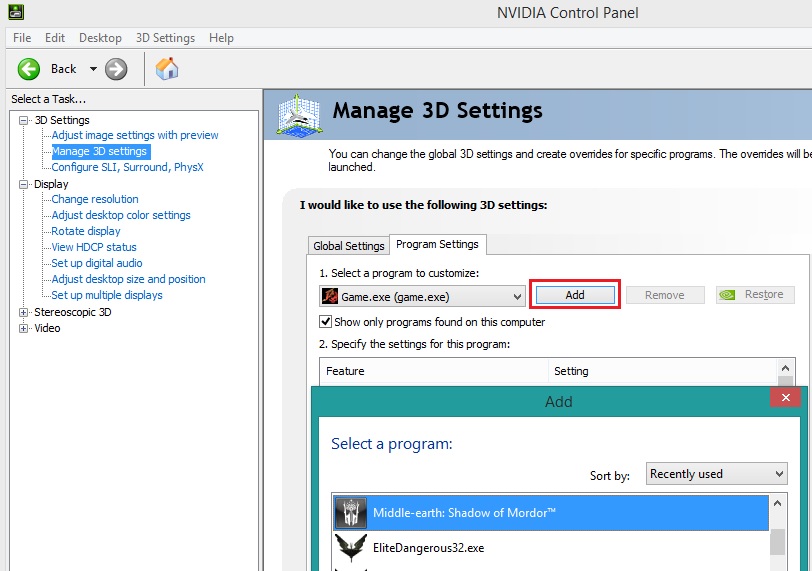
Task: Open Adjust desktop size and position
Action: (128, 280)
